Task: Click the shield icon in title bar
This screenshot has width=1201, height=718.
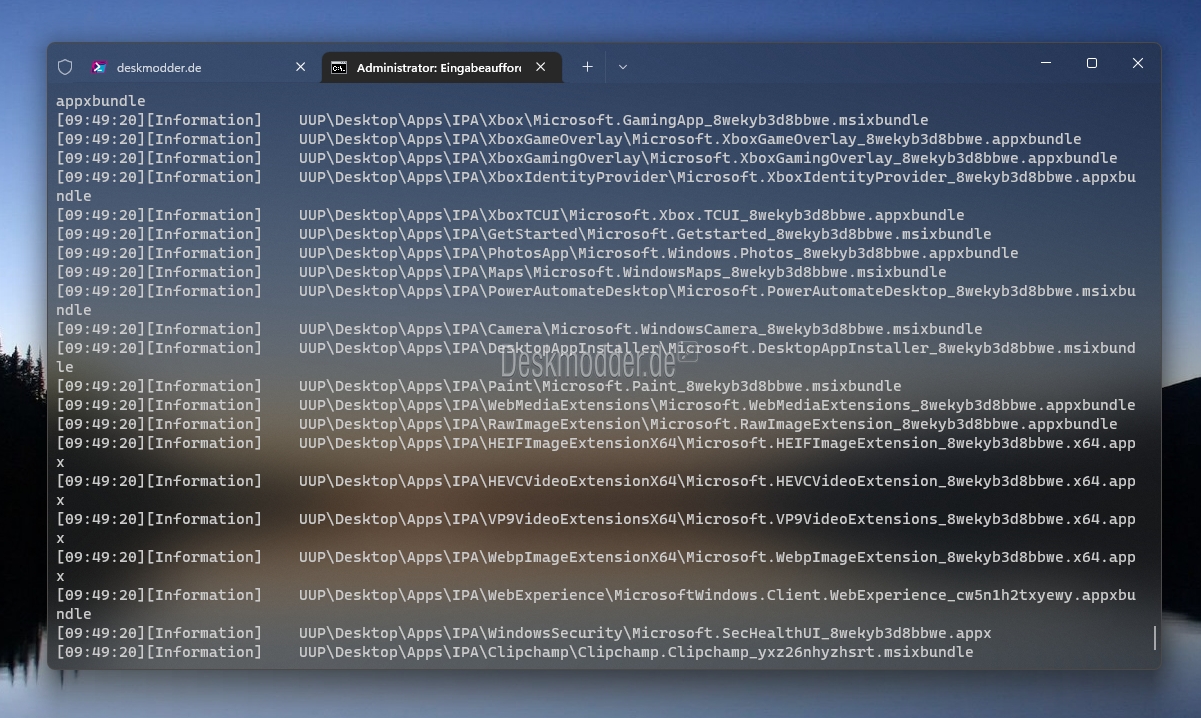Action: [65, 67]
